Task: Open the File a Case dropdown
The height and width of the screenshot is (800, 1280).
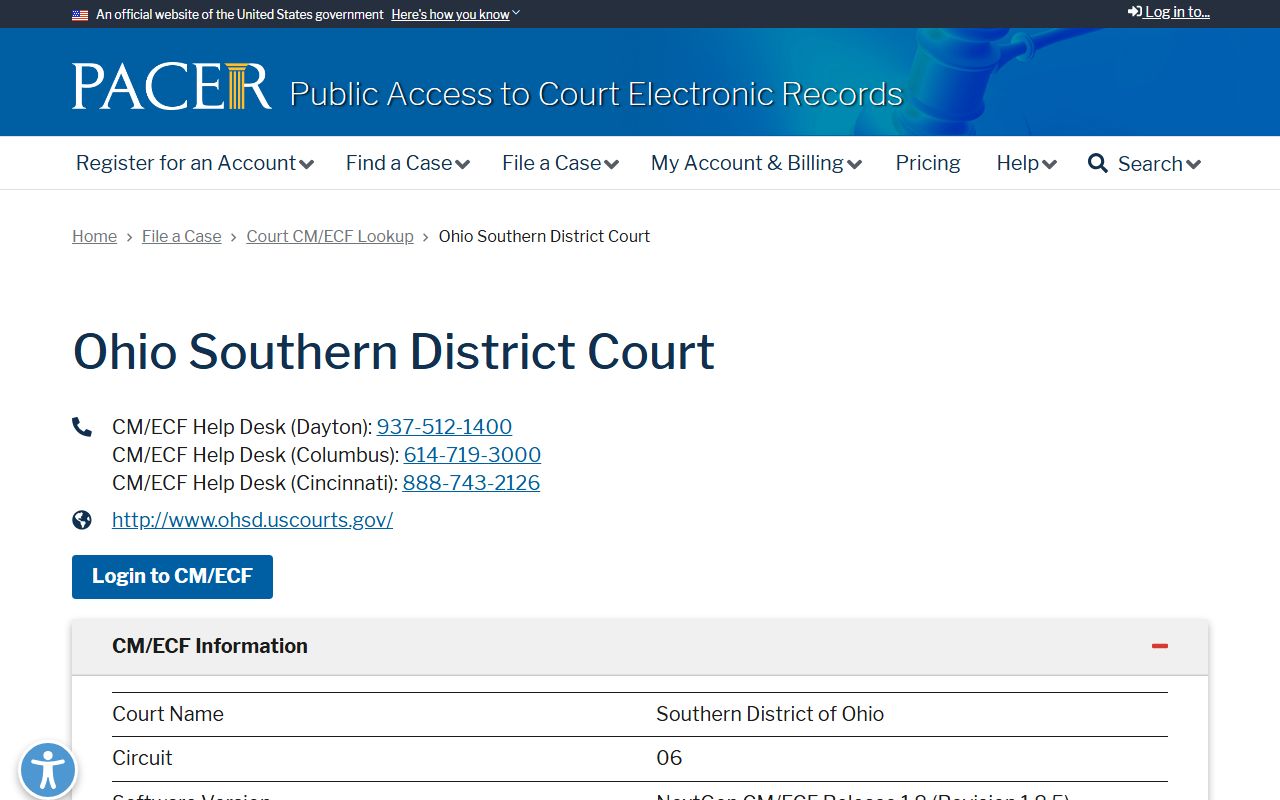Action: (560, 163)
